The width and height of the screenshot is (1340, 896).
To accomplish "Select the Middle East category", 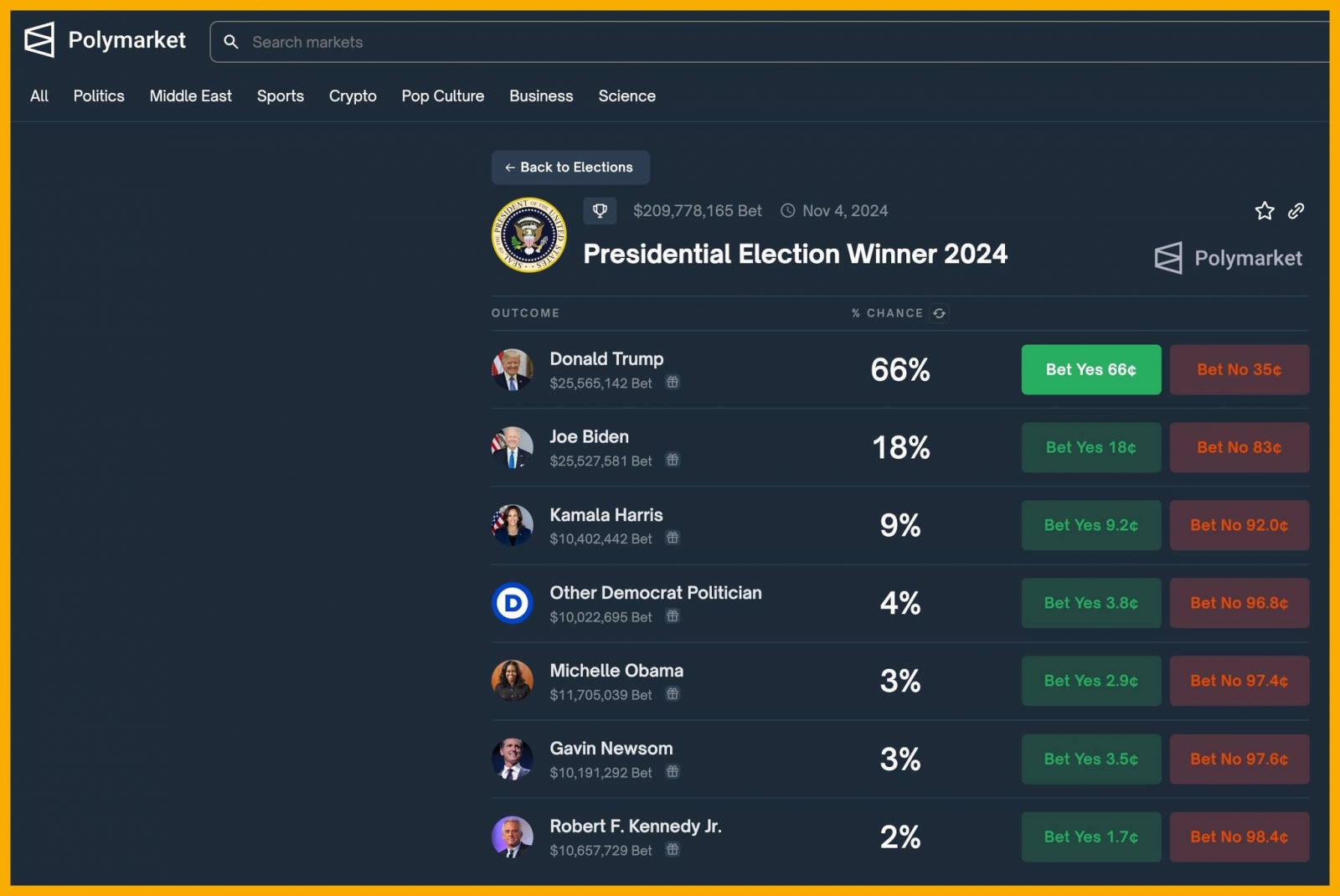I will tap(190, 96).
